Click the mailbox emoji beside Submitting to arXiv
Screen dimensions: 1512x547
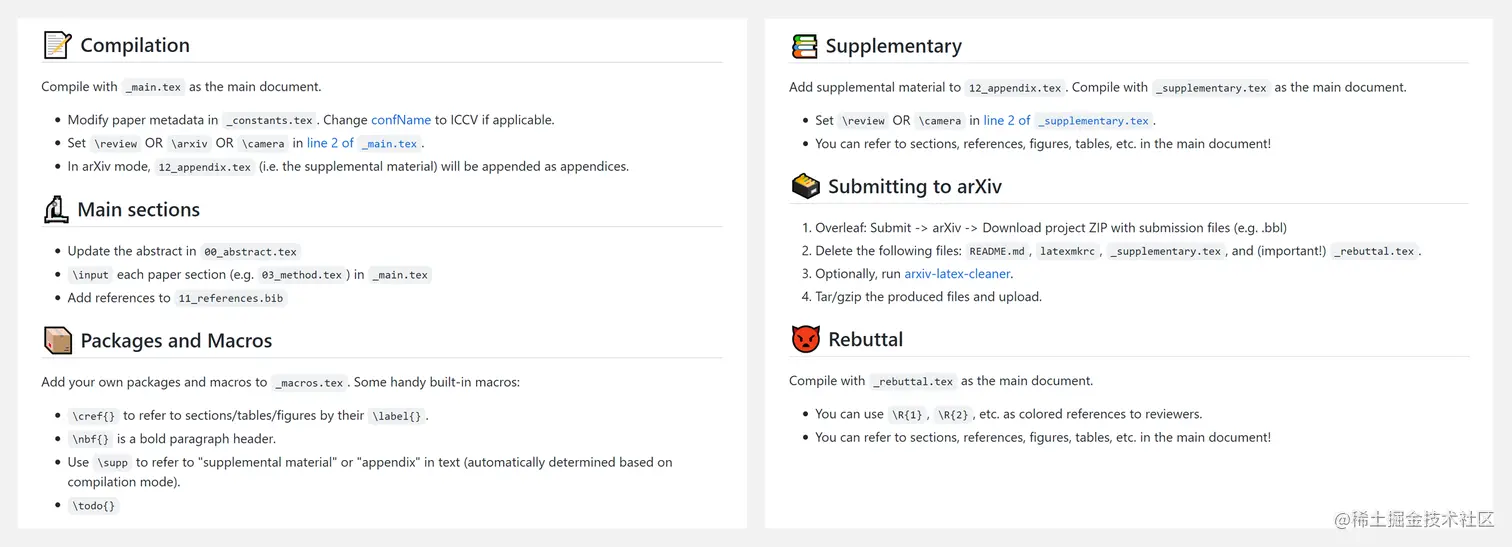[805, 186]
